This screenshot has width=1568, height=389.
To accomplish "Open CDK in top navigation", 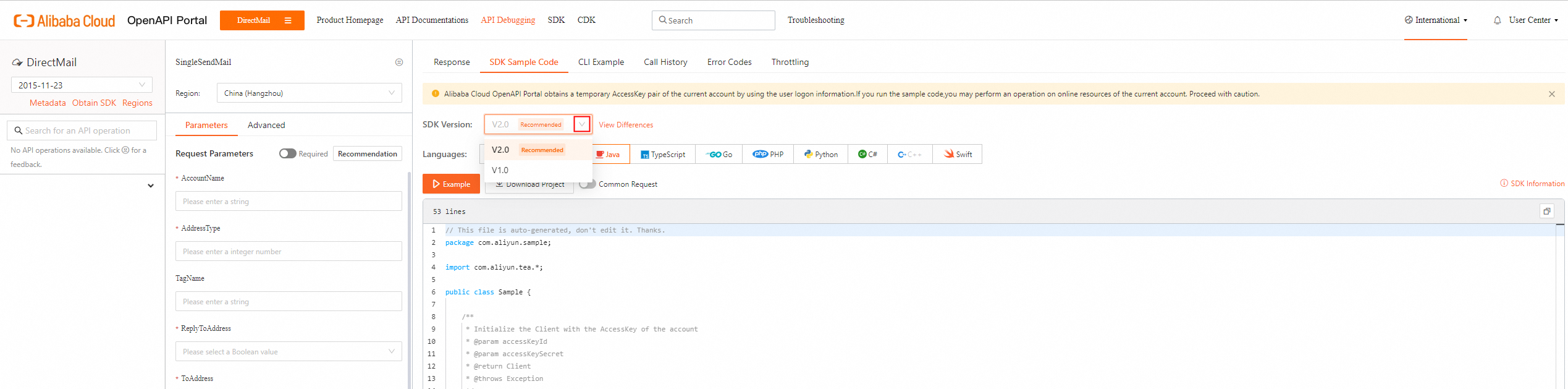I will point(586,20).
